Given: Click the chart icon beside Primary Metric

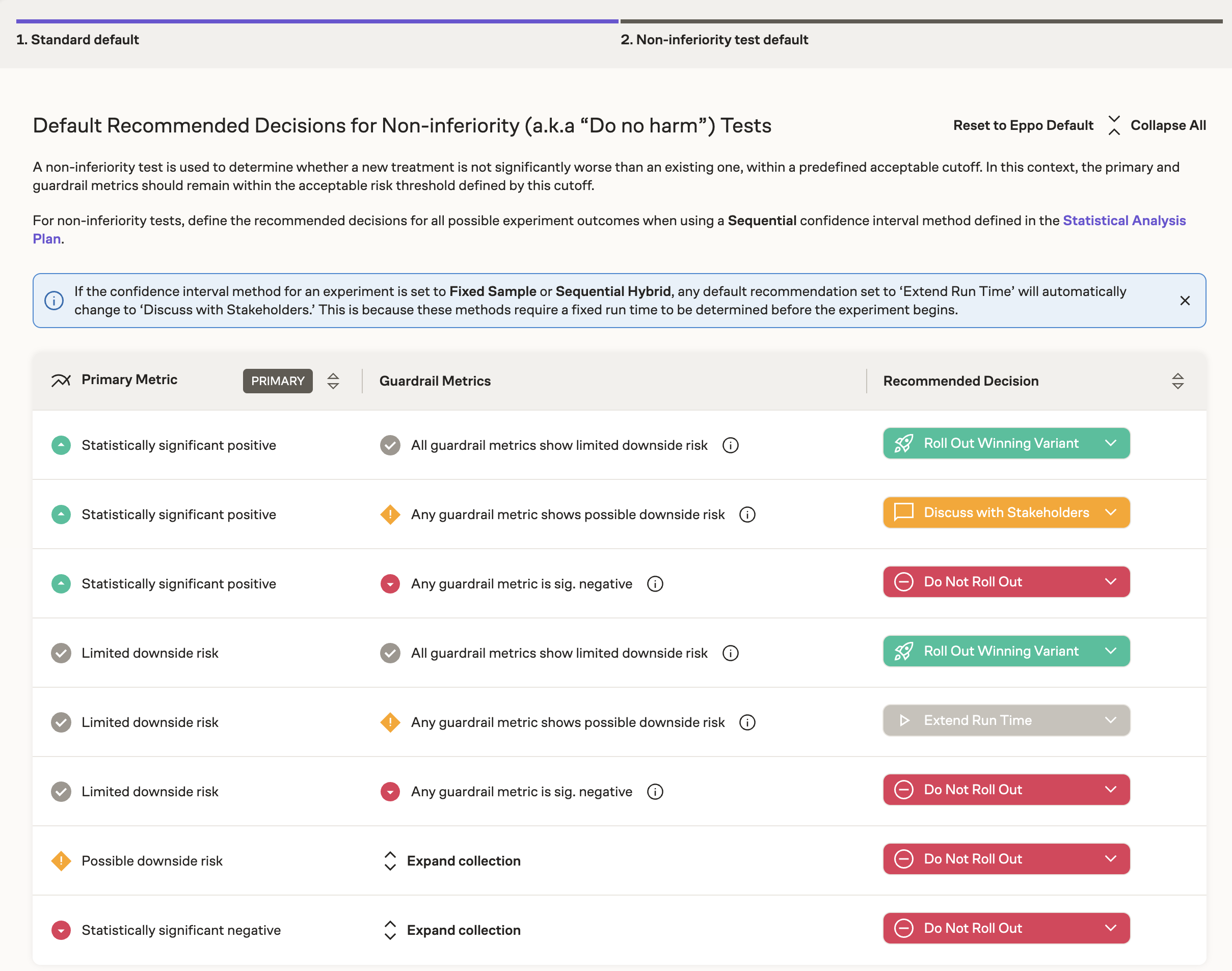Looking at the screenshot, I should pyautogui.click(x=62, y=380).
